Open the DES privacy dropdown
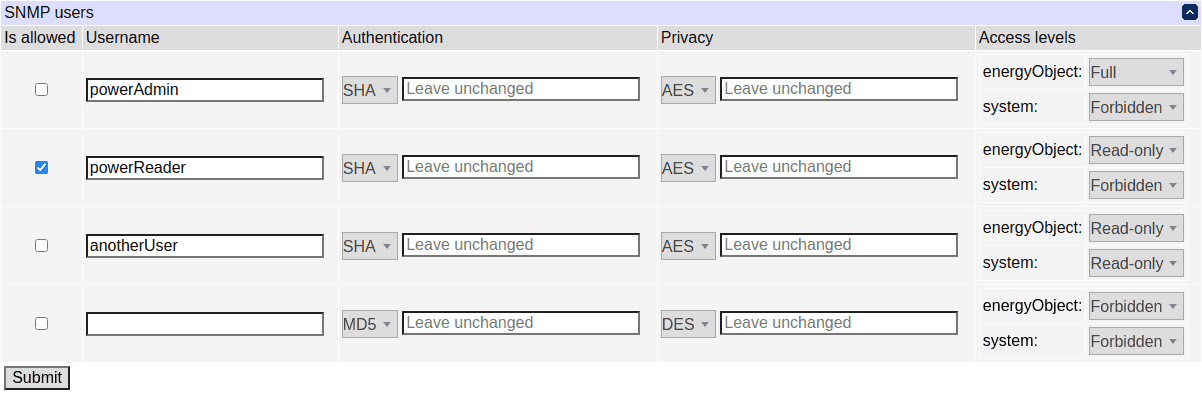The height and width of the screenshot is (394, 1202). tap(688, 324)
